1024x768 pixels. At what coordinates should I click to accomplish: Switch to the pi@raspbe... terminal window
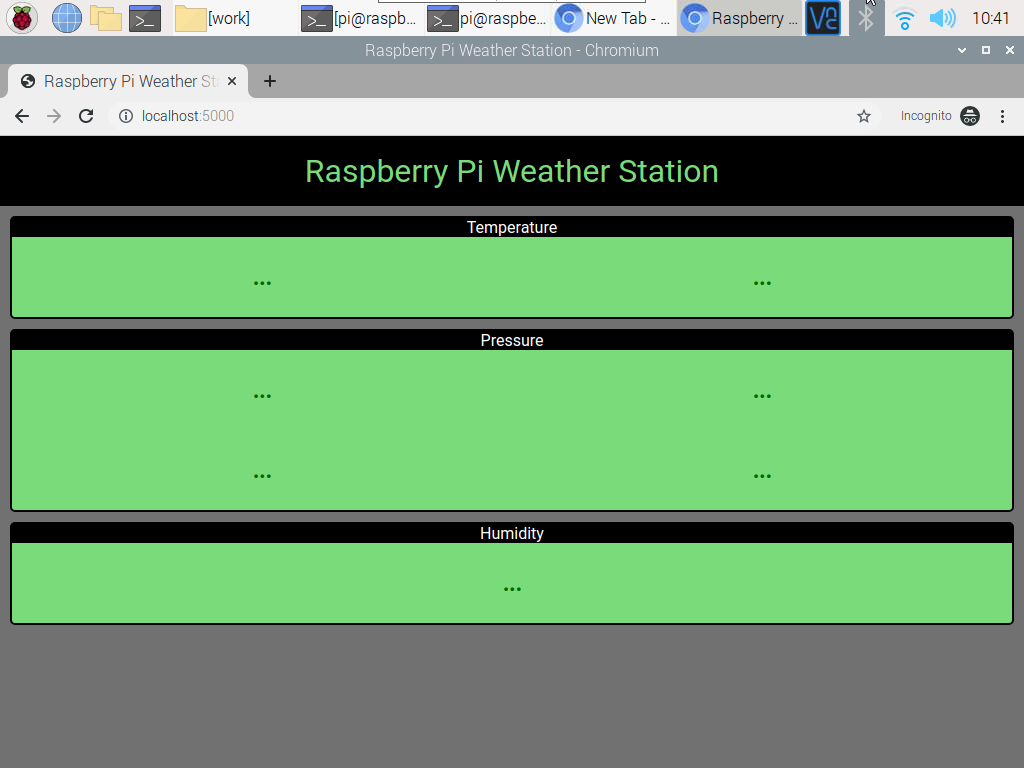click(487, 18)
